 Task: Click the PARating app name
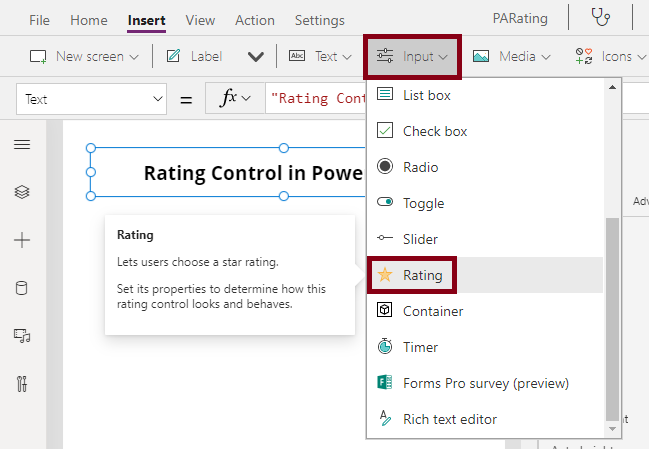point(520,18)
